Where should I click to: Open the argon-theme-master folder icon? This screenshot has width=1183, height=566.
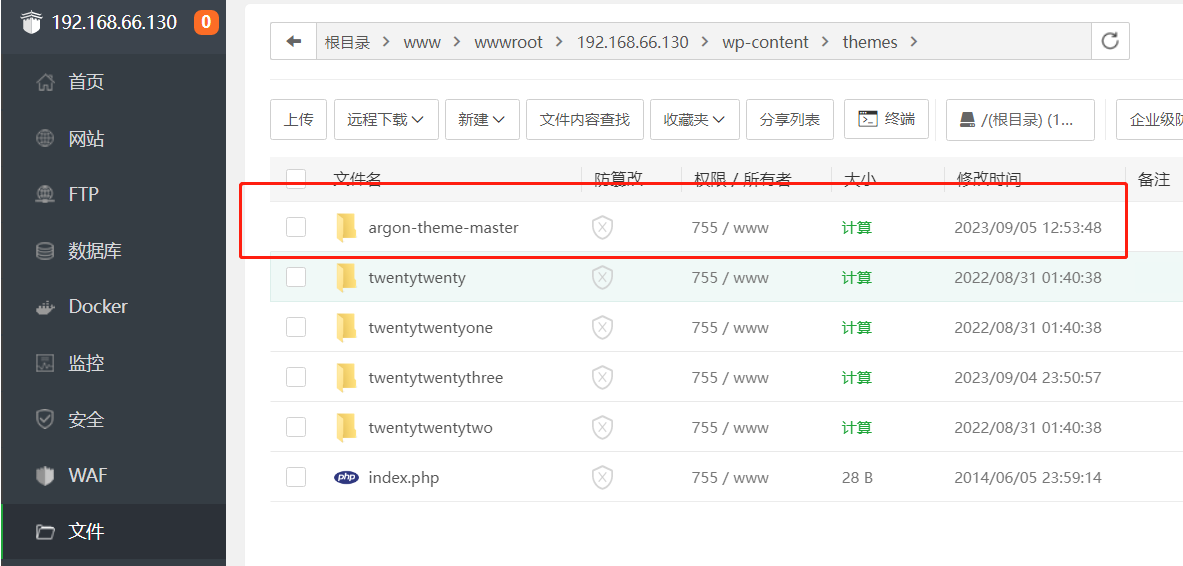[346, 228]
